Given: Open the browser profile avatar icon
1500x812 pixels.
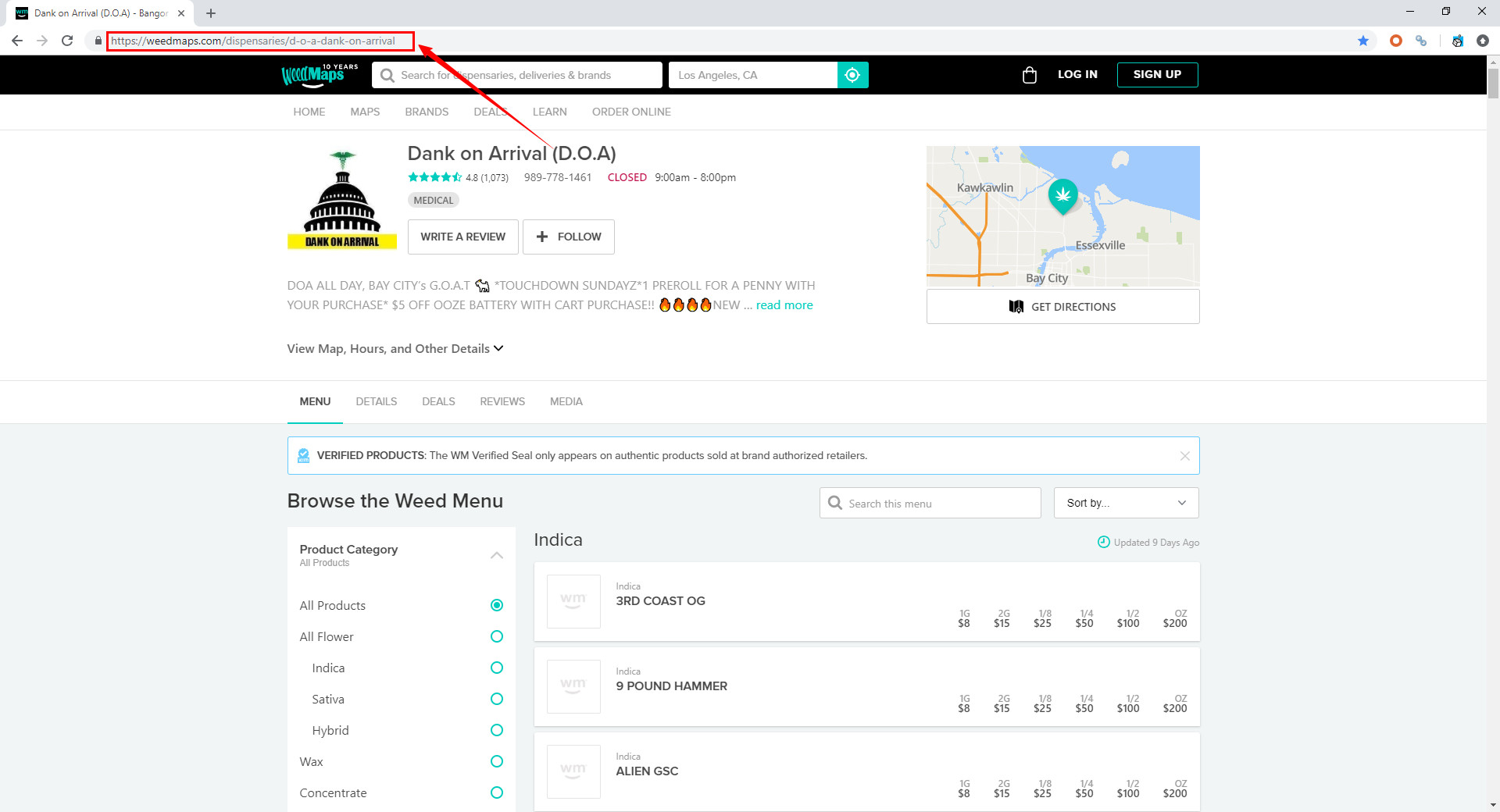Looking at the screenshot, I should click(x=1458, y=41).
